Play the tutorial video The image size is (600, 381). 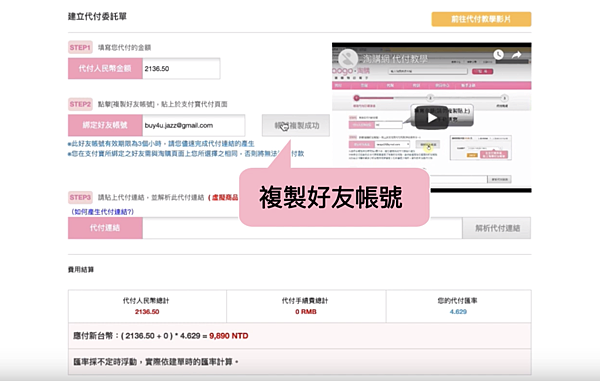432,117
